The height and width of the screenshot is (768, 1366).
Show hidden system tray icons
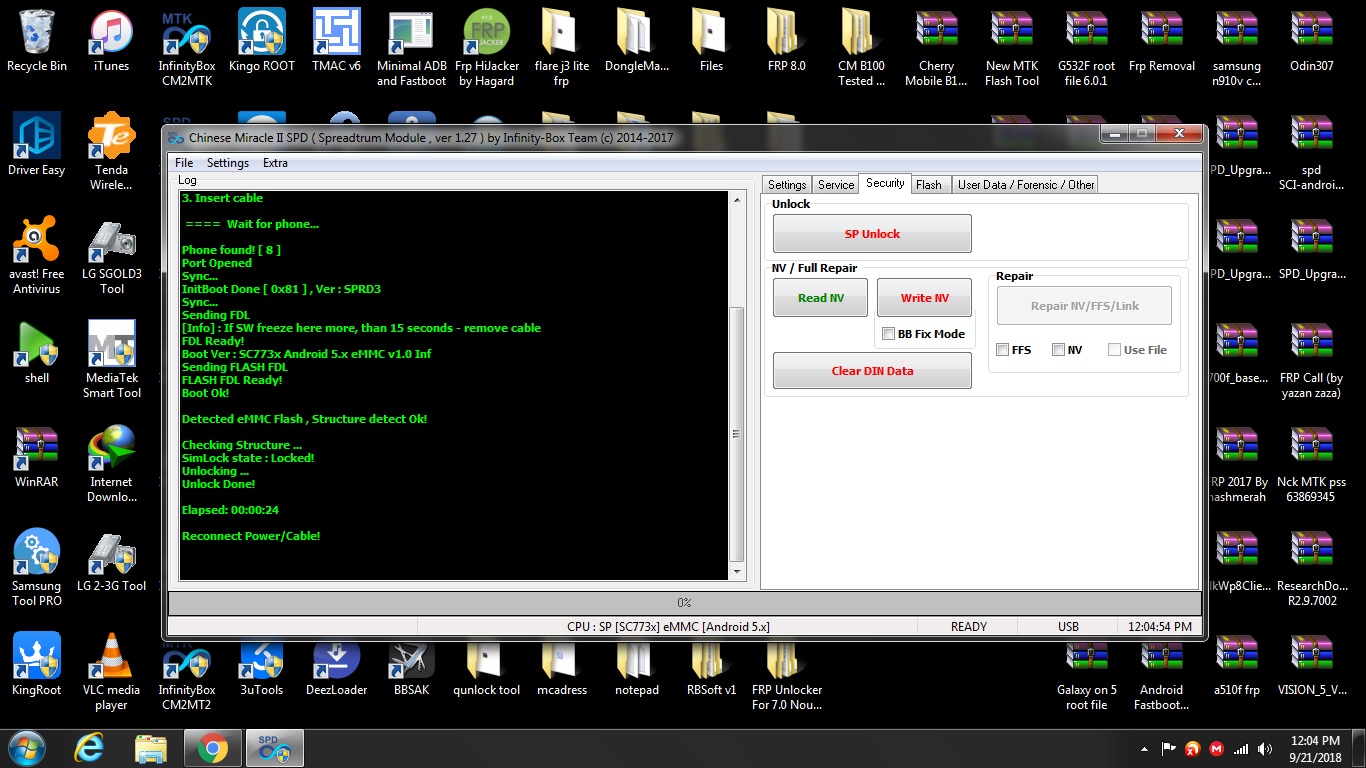click(x=1144, y=749)
